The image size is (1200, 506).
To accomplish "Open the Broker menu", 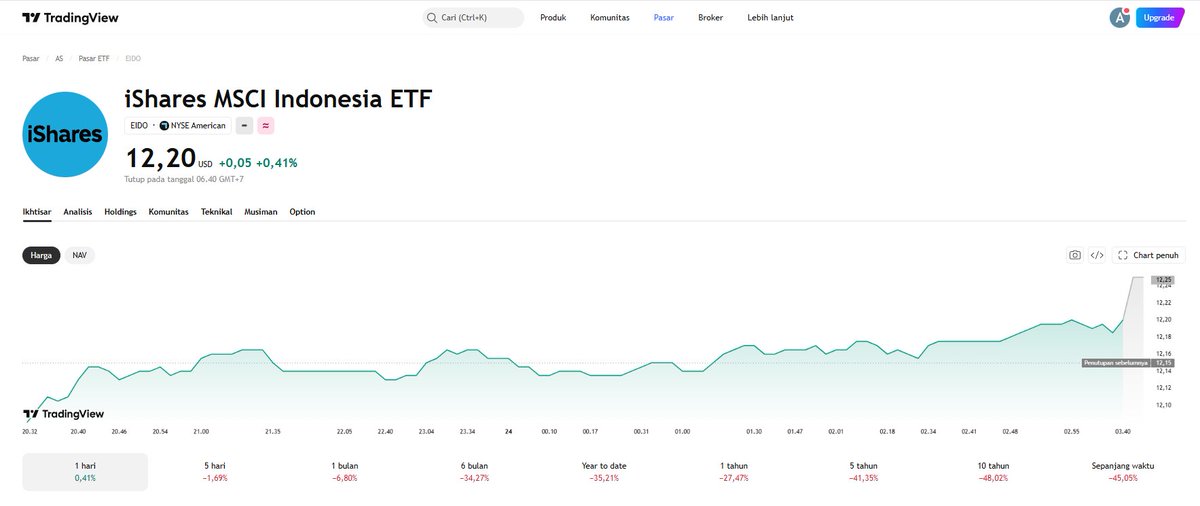I will point(710,17).
